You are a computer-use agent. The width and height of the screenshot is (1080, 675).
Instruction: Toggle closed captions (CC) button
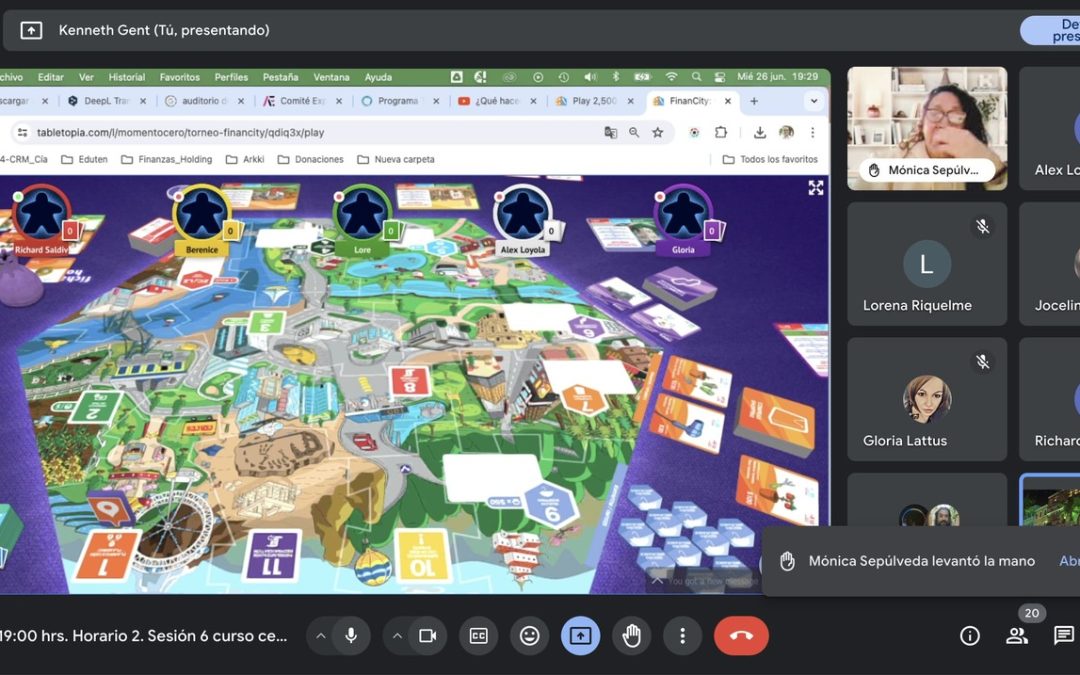(478, 636)
